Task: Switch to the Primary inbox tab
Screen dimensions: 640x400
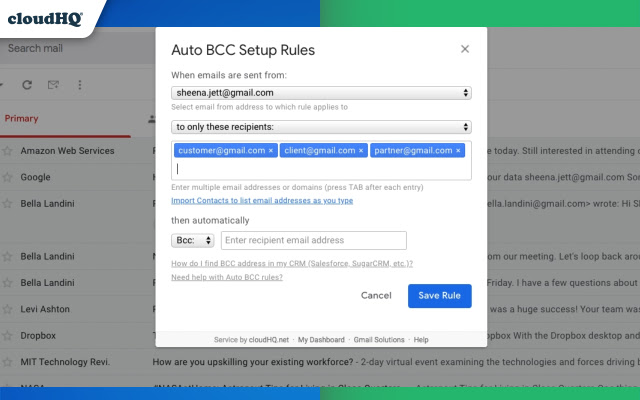Action: pos(22,118)
